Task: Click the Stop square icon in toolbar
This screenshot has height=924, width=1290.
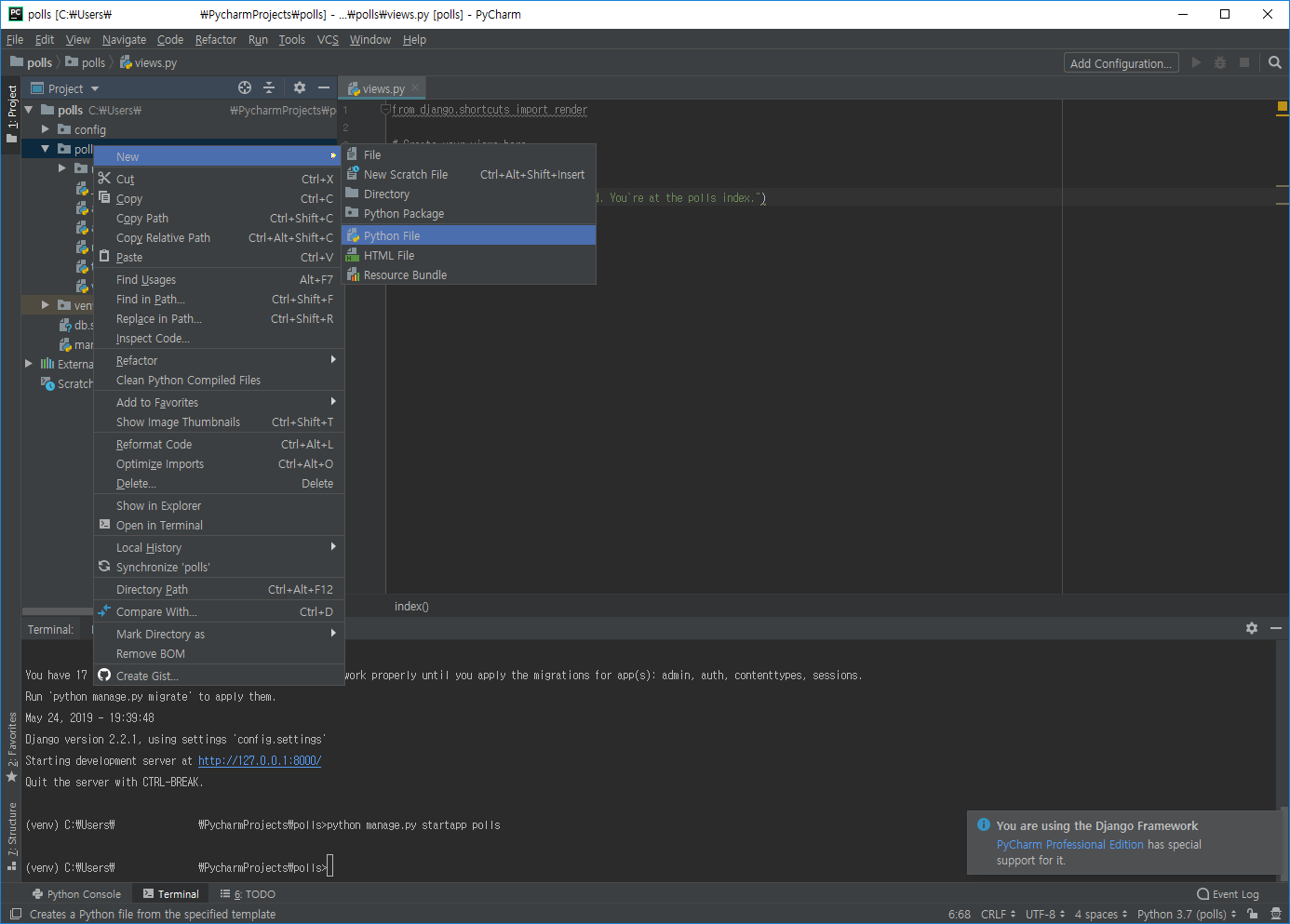Action: click(1244, 62)
